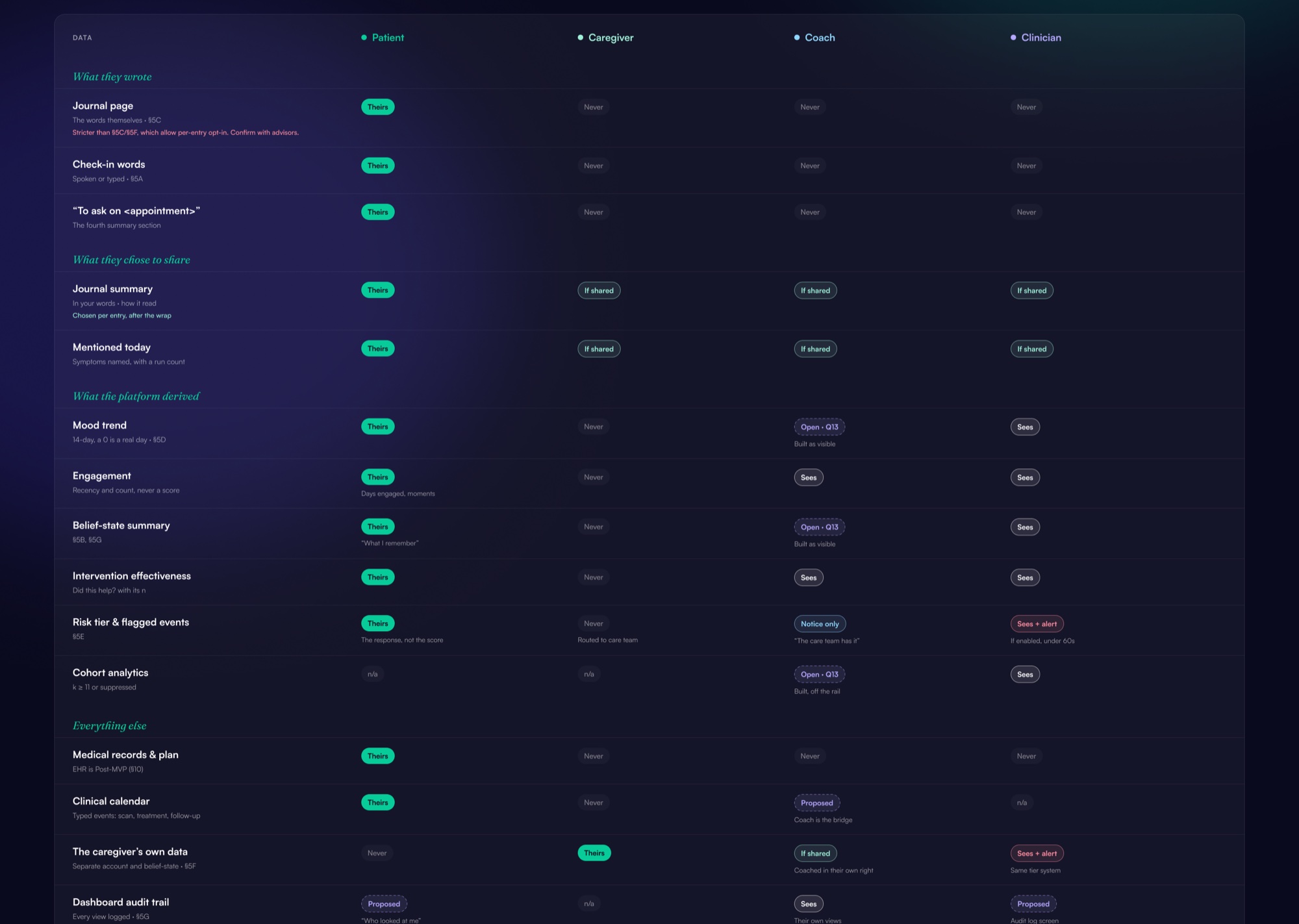The width and height of the screenshot is (1299, 924).
Task: Click Clinician 'Never' badge in To ask on appointment row
Action: (1026, 212)
